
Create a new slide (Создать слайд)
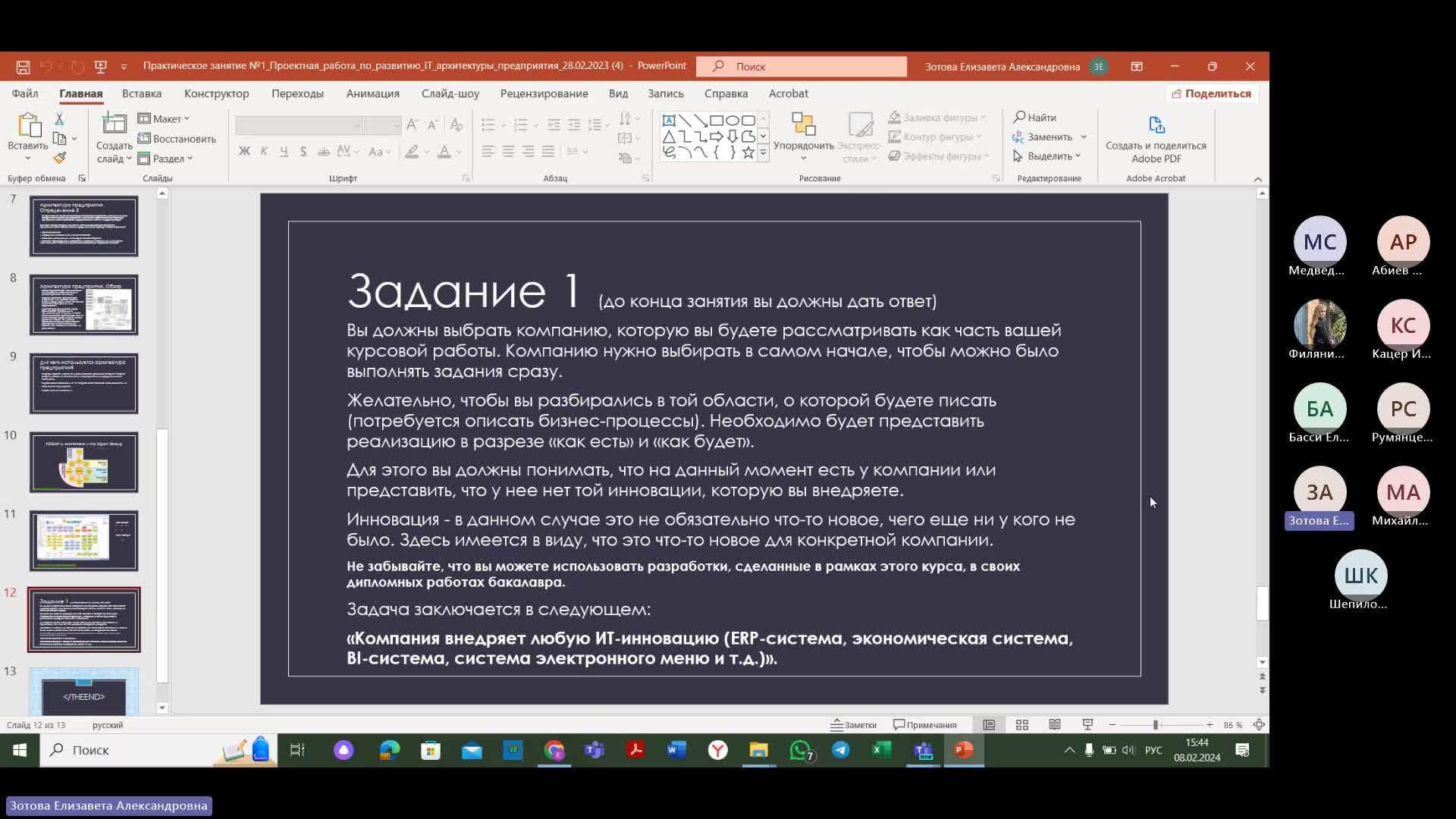114,136
